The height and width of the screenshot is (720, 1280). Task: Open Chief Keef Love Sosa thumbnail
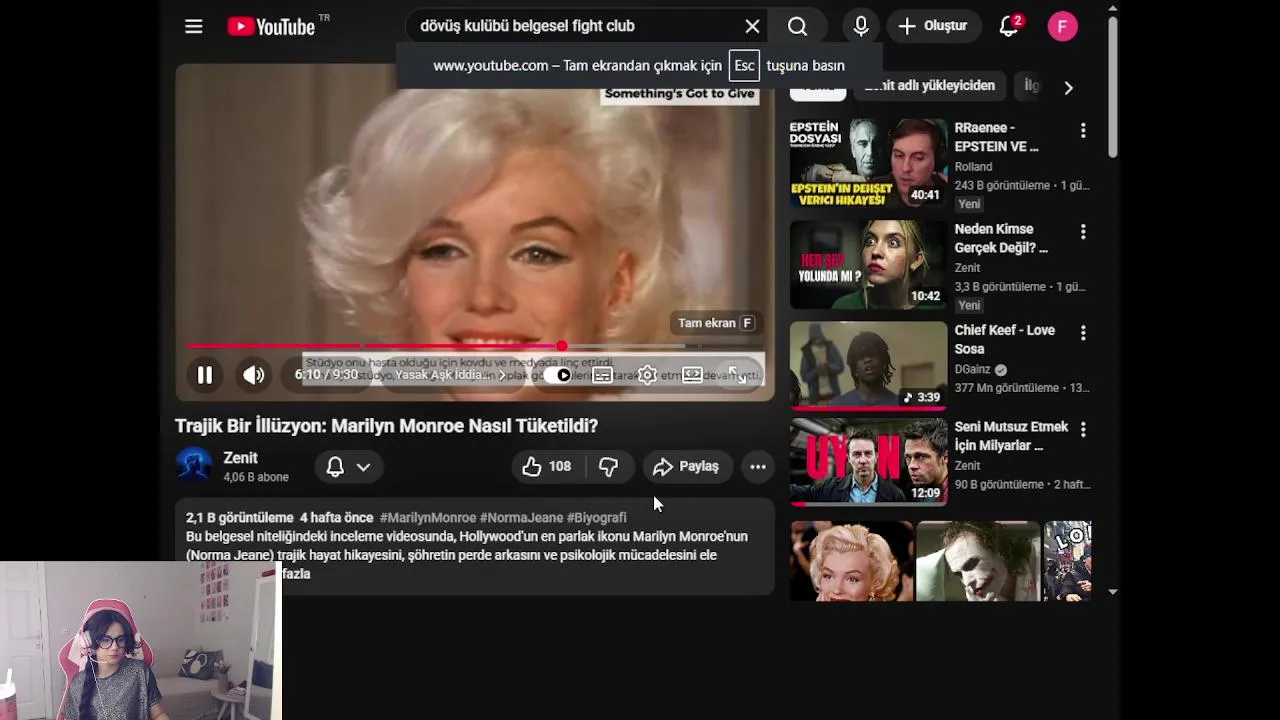click(868, 365)
